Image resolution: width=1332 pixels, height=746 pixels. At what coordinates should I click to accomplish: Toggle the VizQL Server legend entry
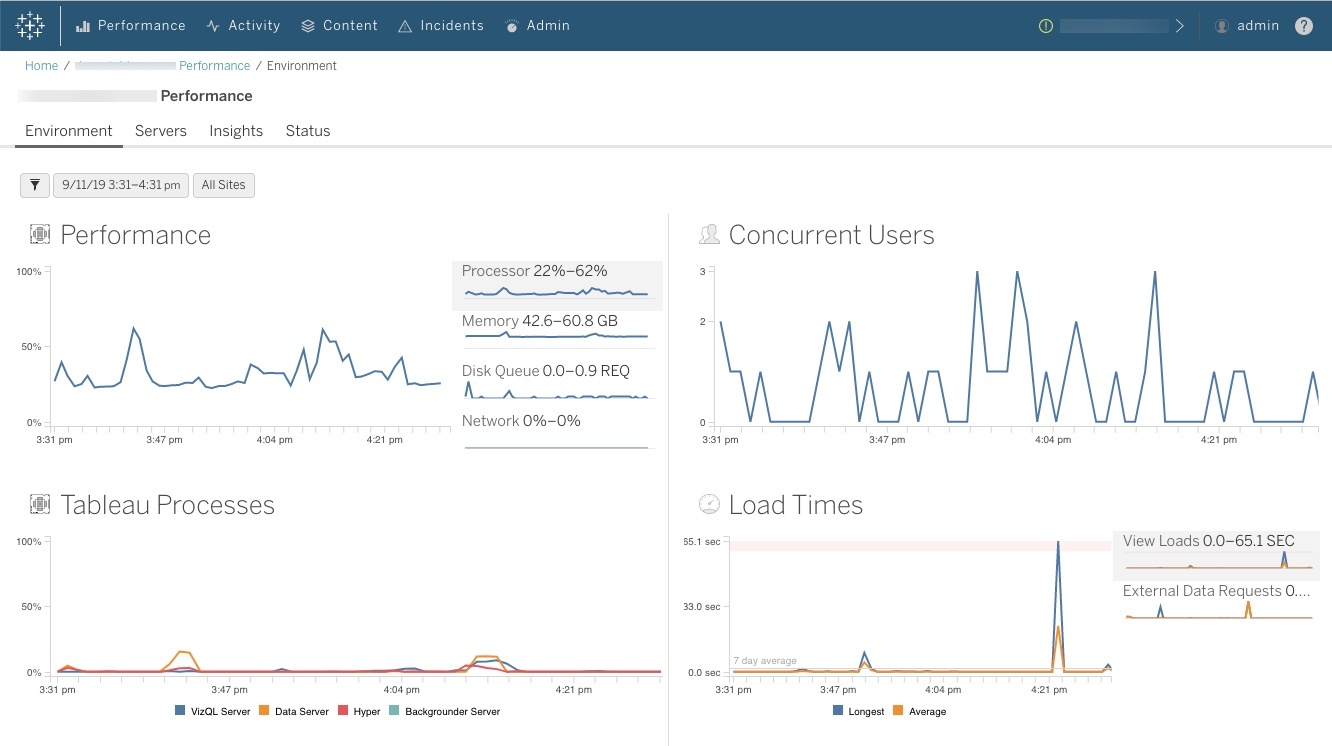(211, 710)
